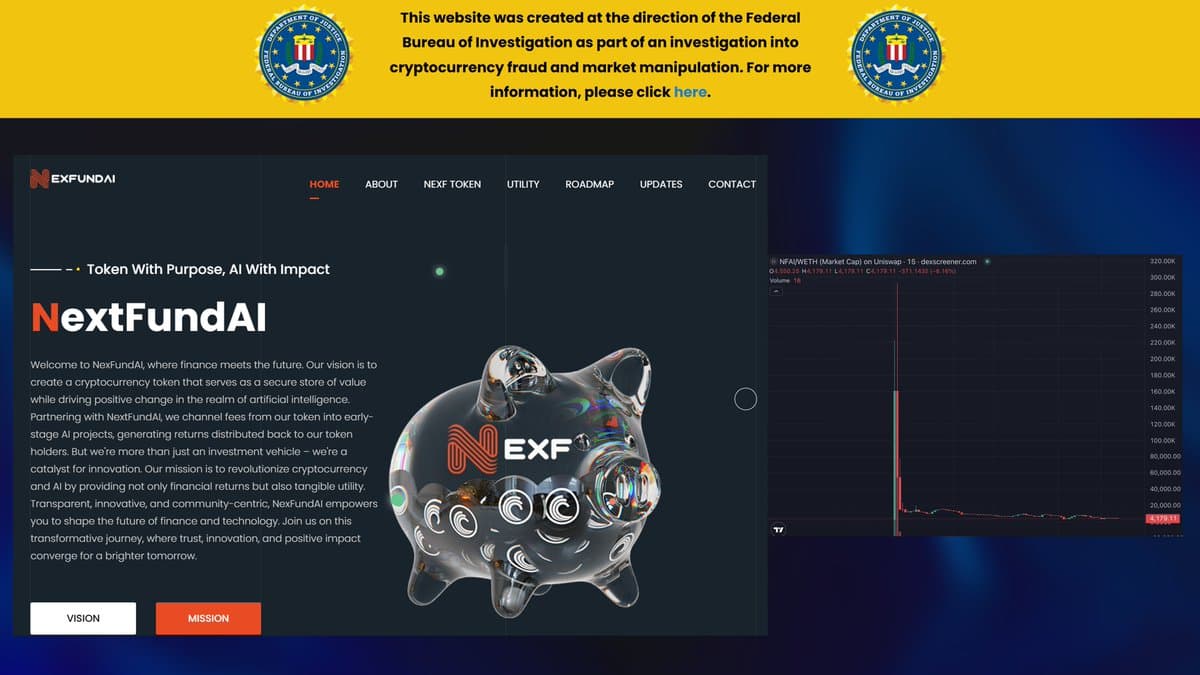Click the orange N emblem on the piggy bank
This screenshot has height=675, width=1200.
click(x=473, y=449)
